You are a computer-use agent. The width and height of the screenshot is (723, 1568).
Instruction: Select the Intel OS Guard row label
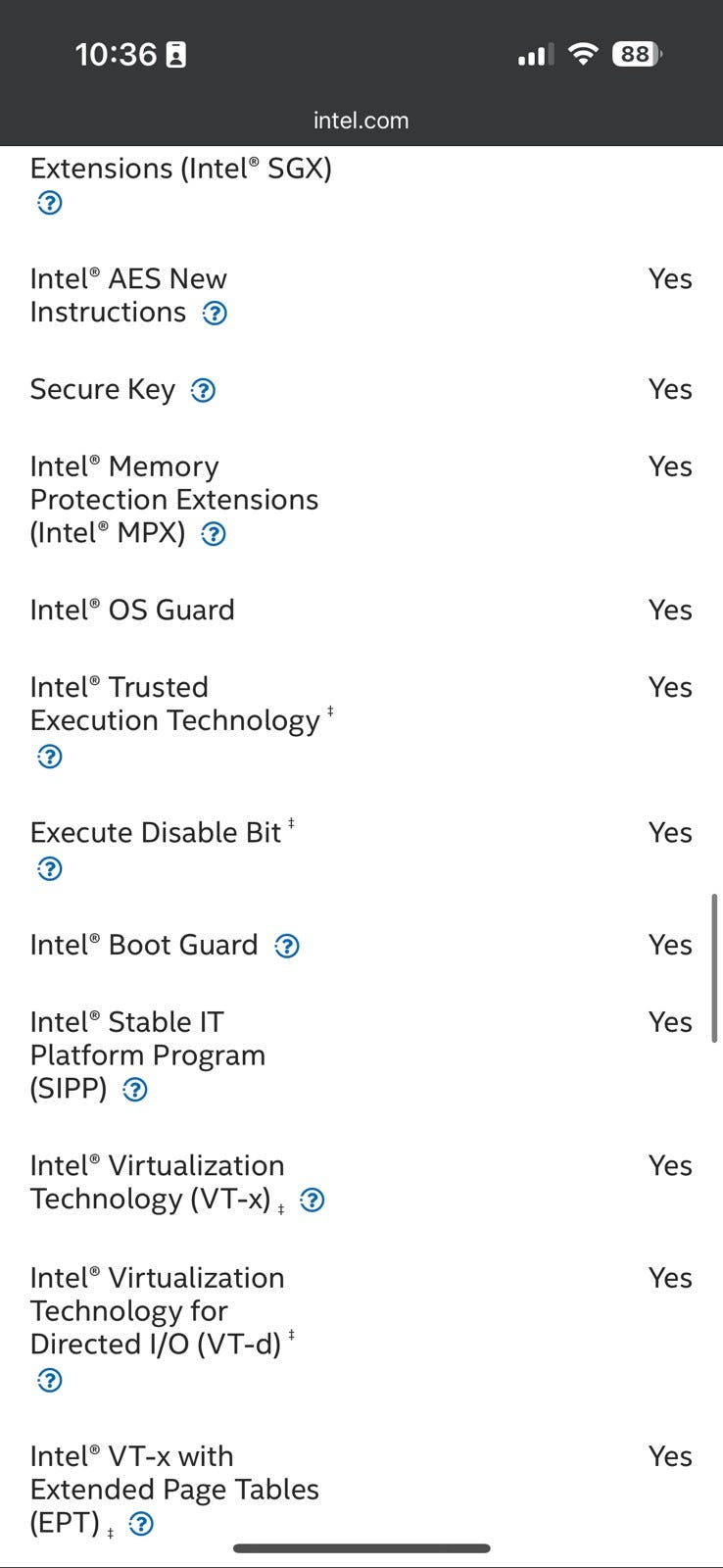point(132,611)
